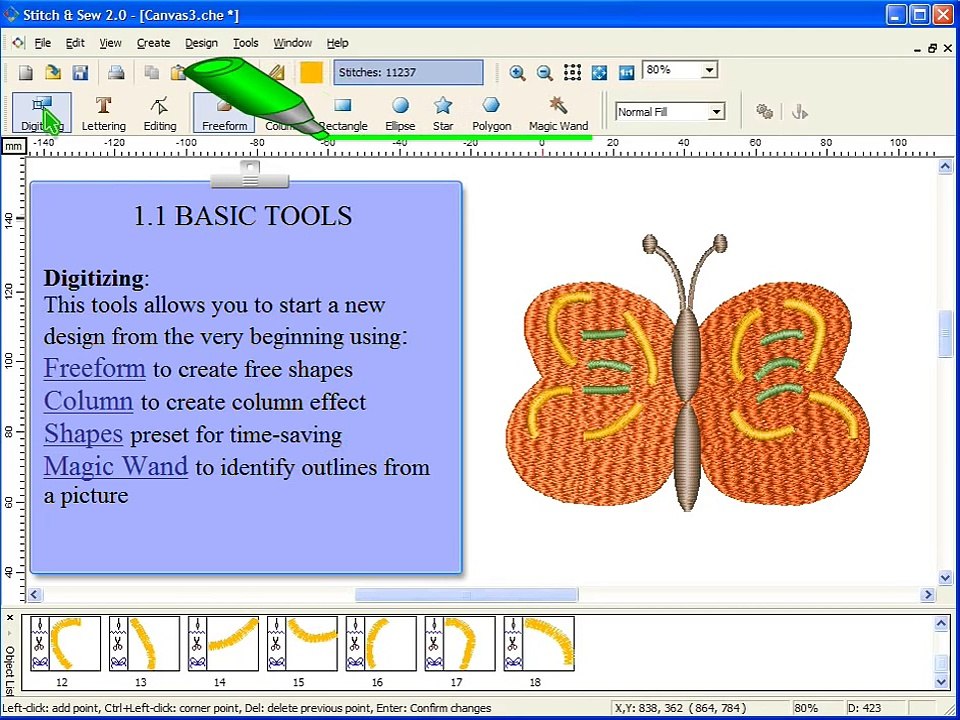This screenshot has width=960, height=720.
Task: Click the butterfly embroidery design on canvas
Action: (687, 373)
